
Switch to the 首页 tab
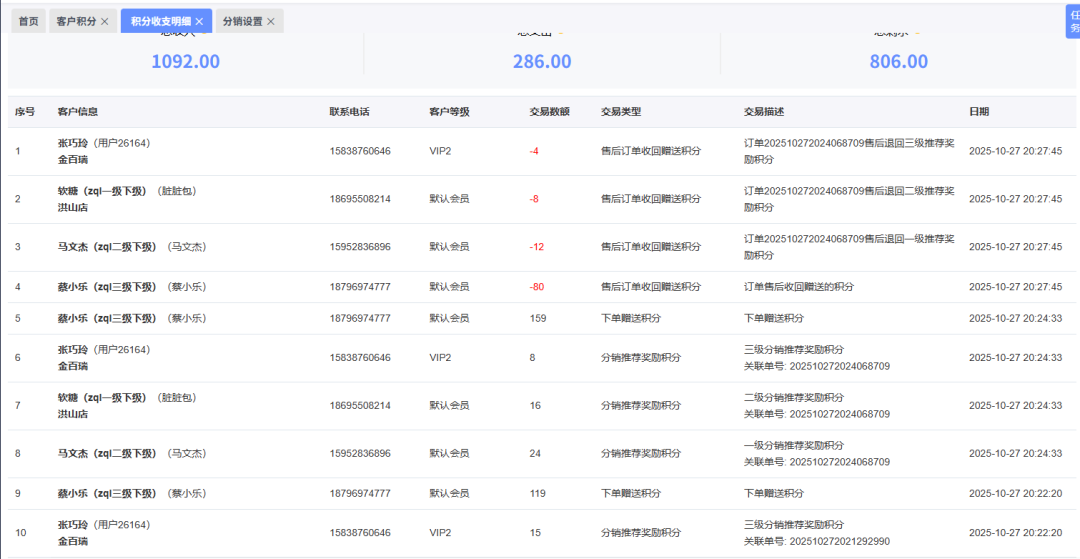29,21
